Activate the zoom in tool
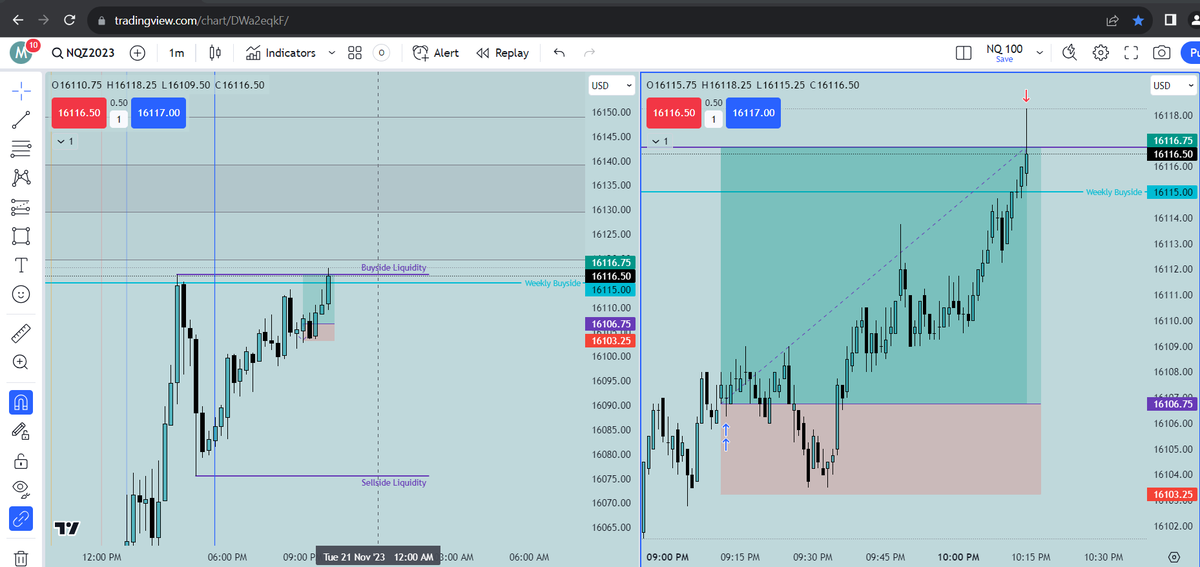 [x=20, y=362]
